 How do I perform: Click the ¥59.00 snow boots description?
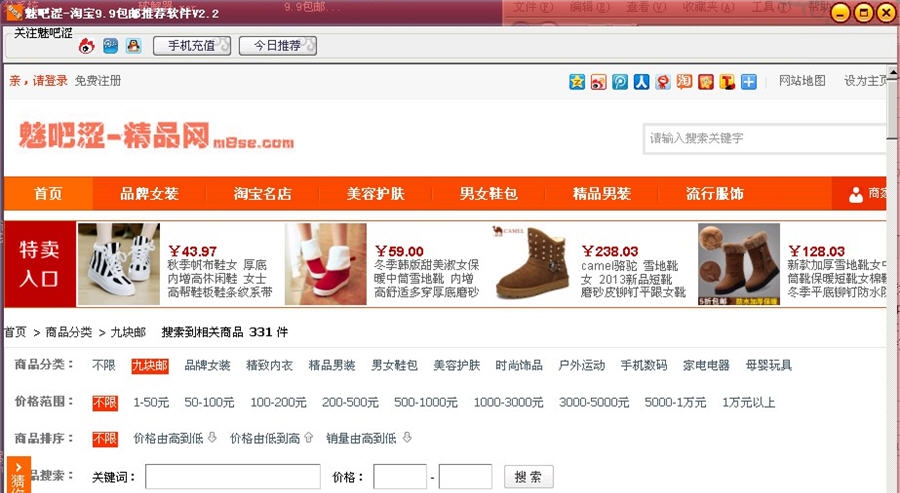click(x=426, y=279)
